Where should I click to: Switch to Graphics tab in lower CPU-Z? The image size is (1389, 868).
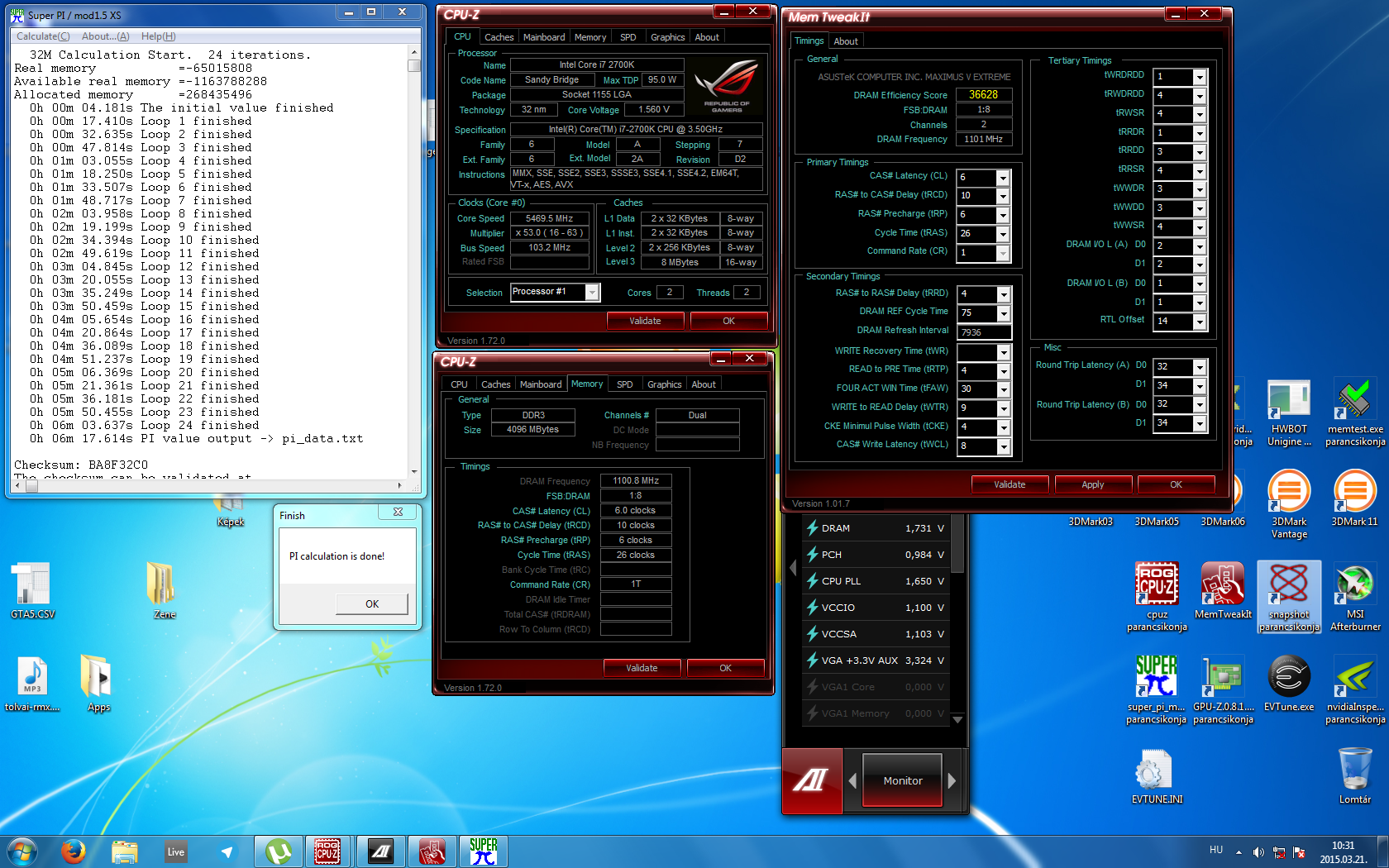coord(664,384)
